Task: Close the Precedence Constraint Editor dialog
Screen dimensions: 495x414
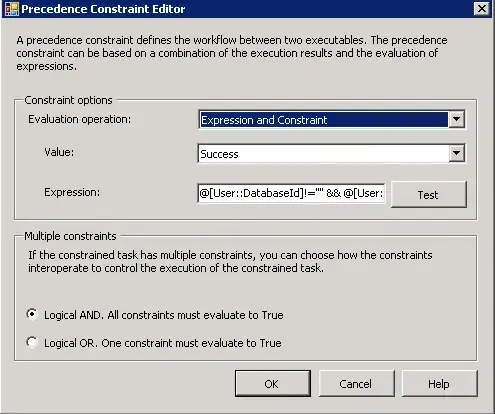Action: [482, 9]
